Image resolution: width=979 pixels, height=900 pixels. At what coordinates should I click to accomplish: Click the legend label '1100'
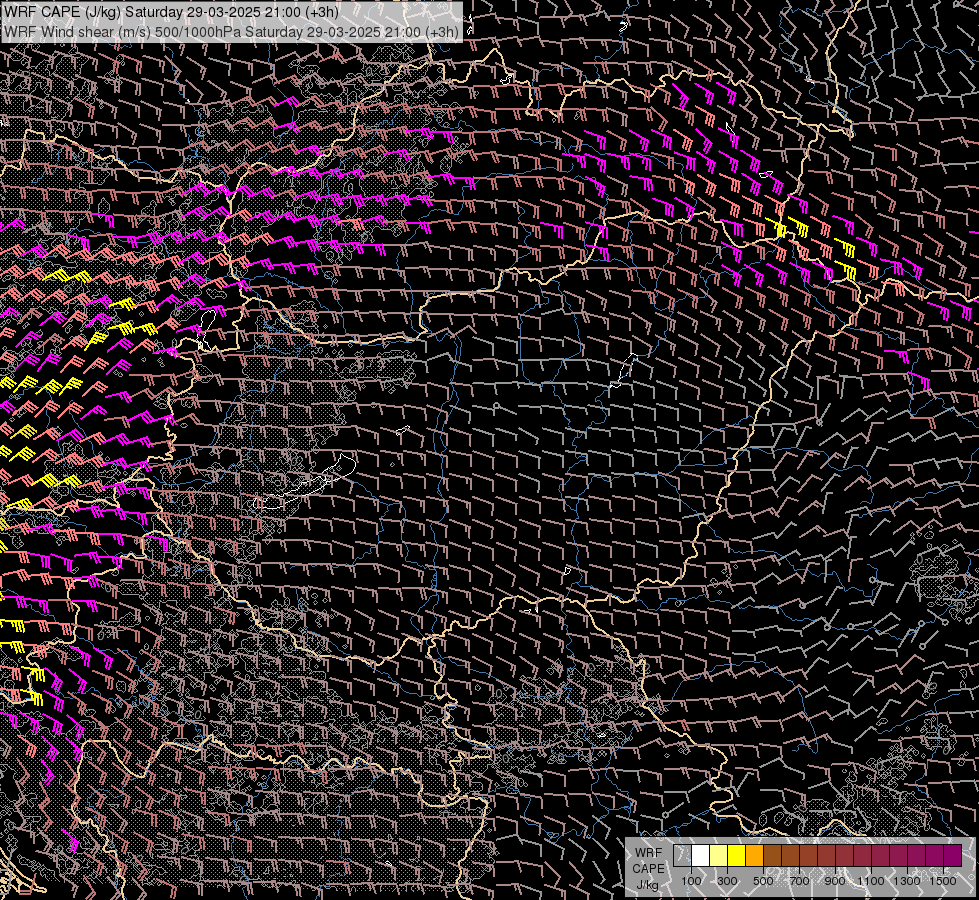870,881
